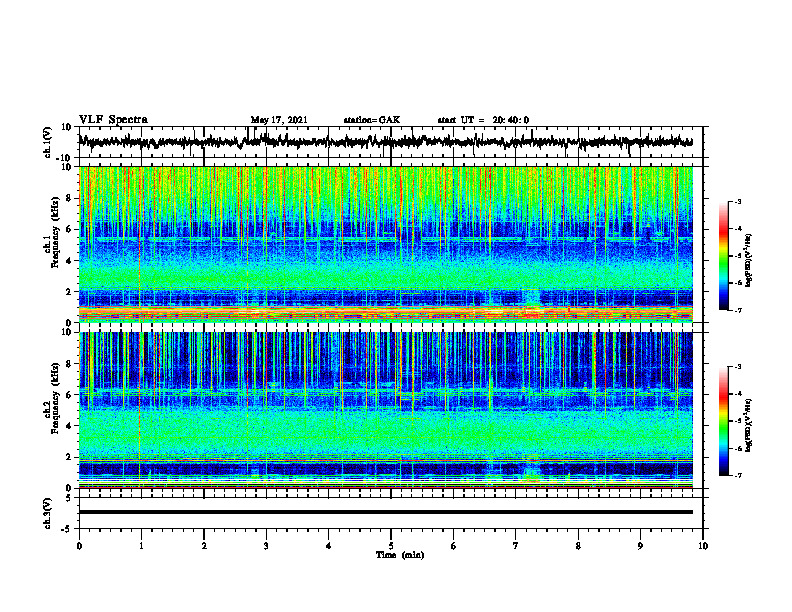This screenshot has height=612, width=792.
Task: Click the "5" tick on the ch.3(V) axis
Action: click(x=69, y=498)
